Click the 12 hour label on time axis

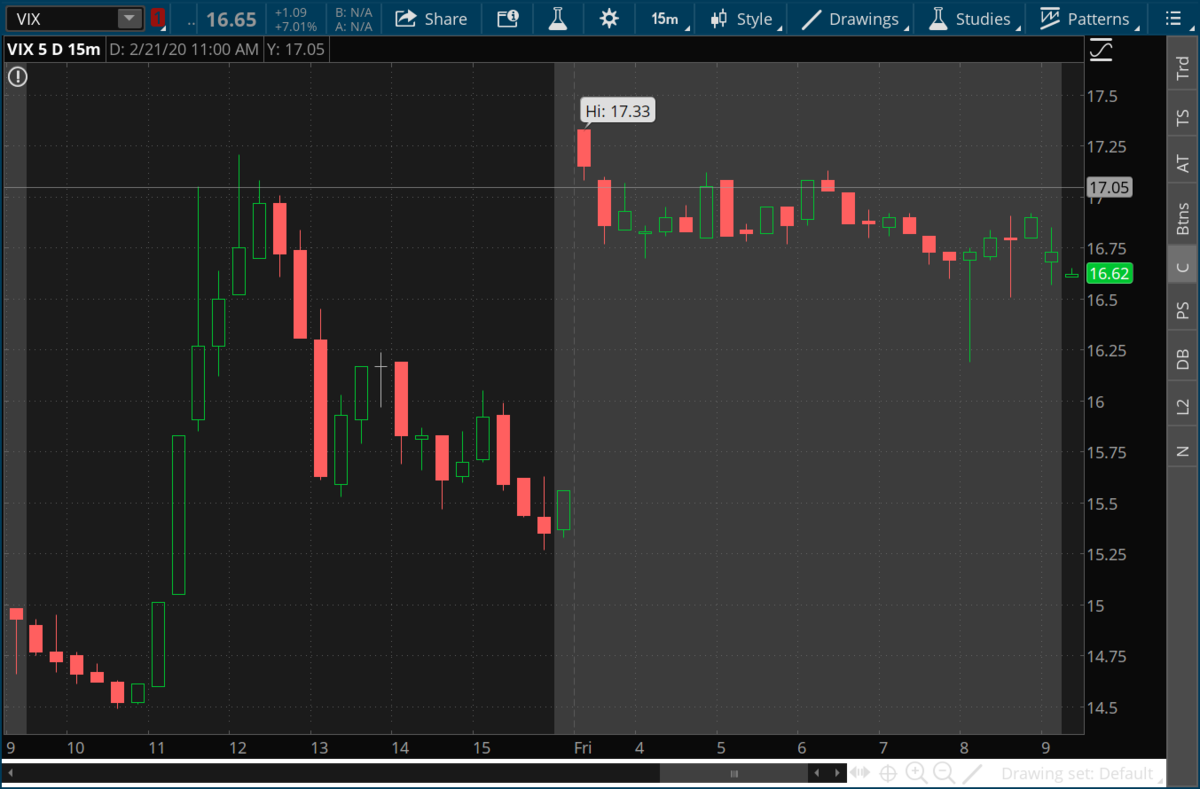pyautogui.click(x=237, y=747)
